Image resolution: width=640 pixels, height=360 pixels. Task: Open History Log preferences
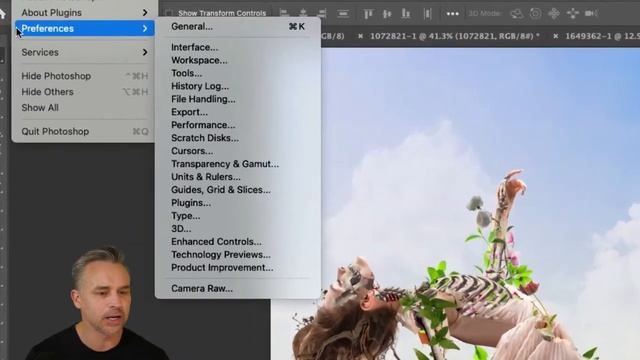pos(238,87)
